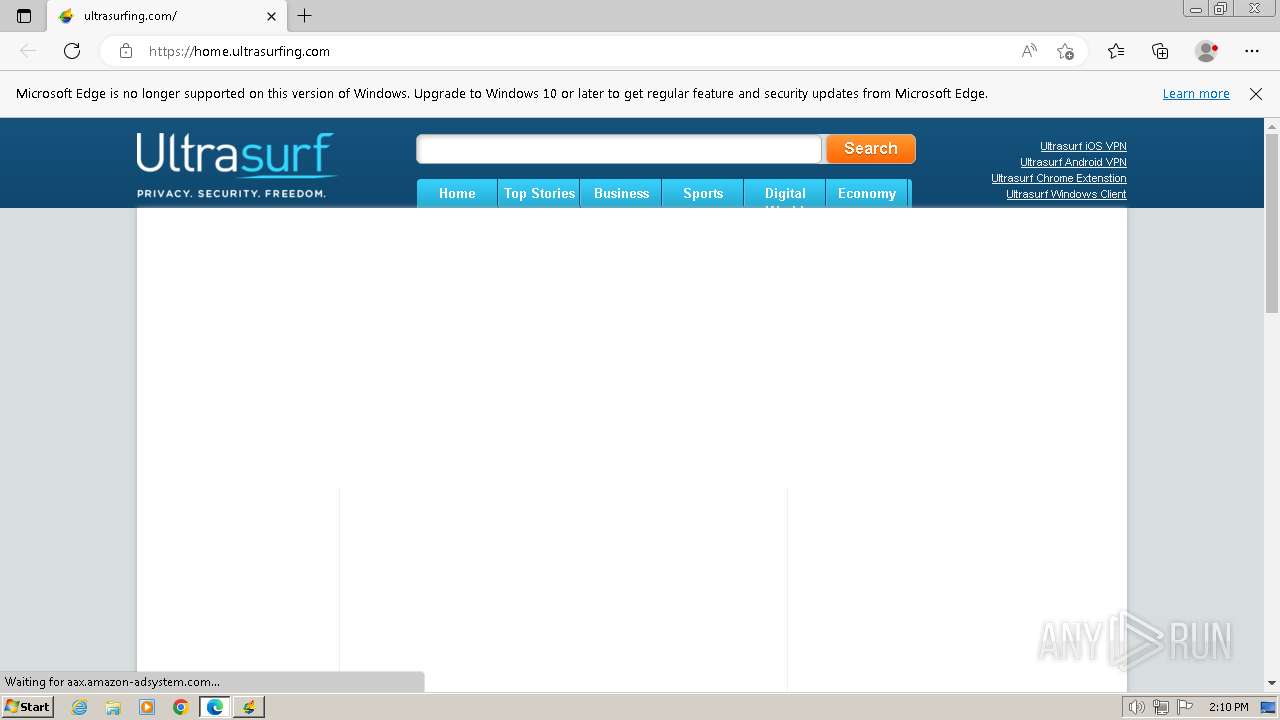The image size is (1280, 720).
Task: Switch to Microsoft Edge taskbar button
Action: click(215, 707)
